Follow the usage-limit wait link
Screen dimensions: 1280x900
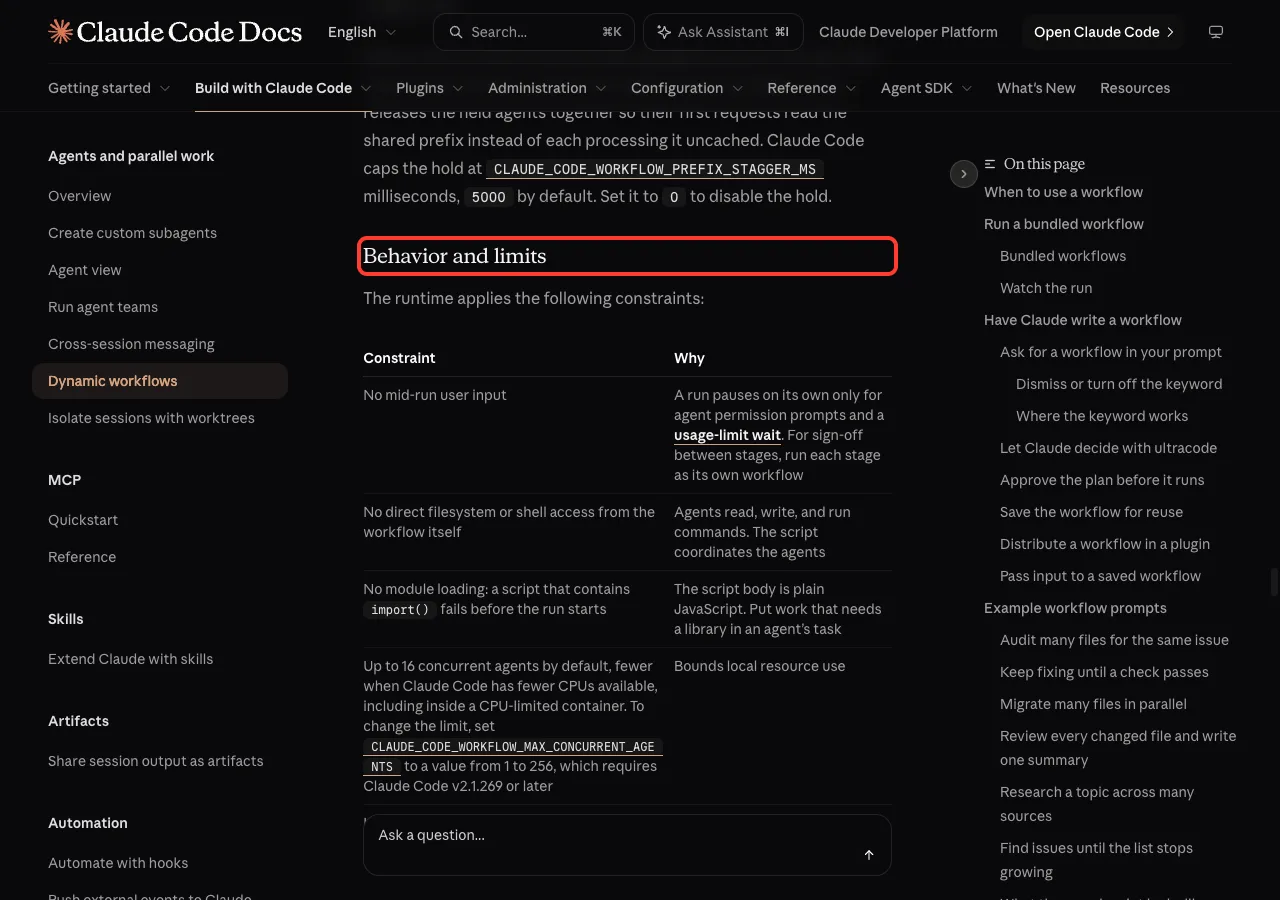727,435
